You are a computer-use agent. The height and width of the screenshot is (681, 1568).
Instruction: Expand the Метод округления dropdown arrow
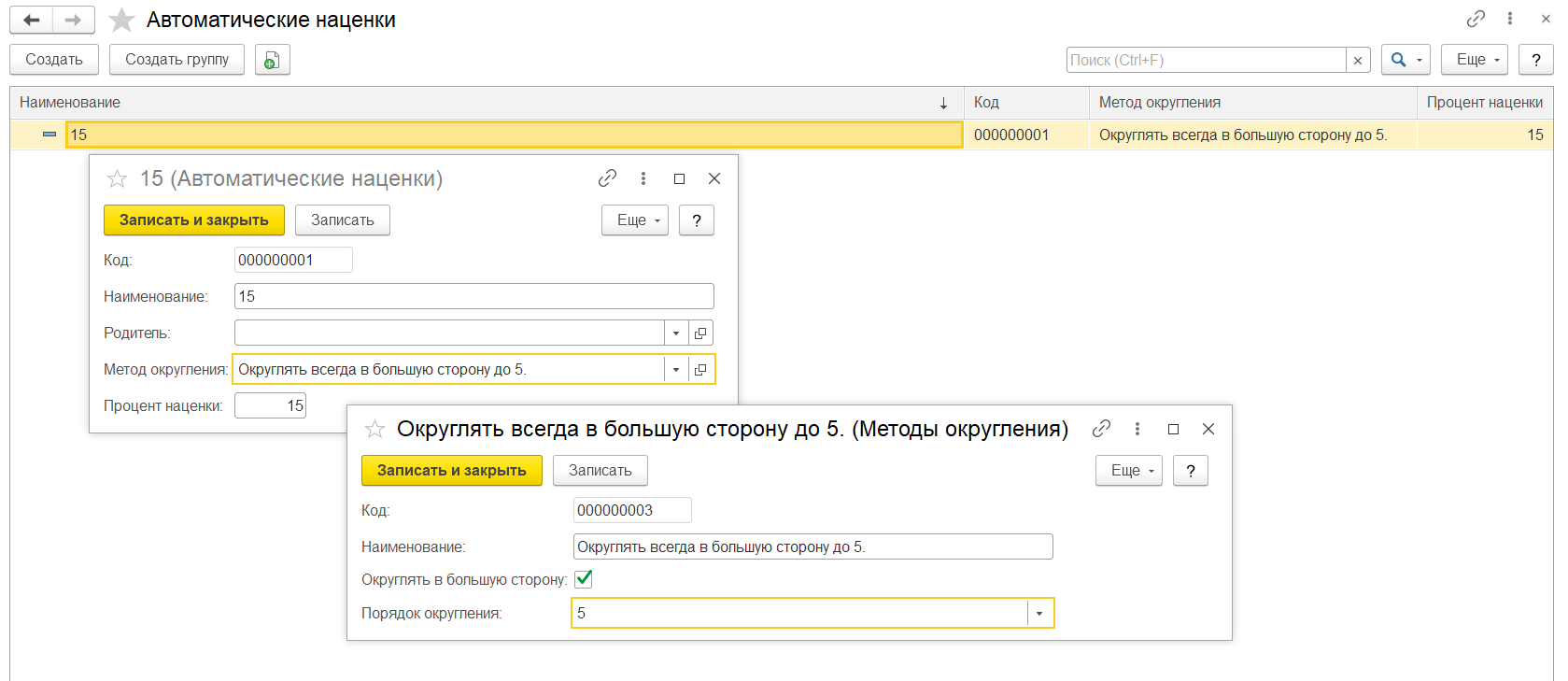(x=676, y=369)
